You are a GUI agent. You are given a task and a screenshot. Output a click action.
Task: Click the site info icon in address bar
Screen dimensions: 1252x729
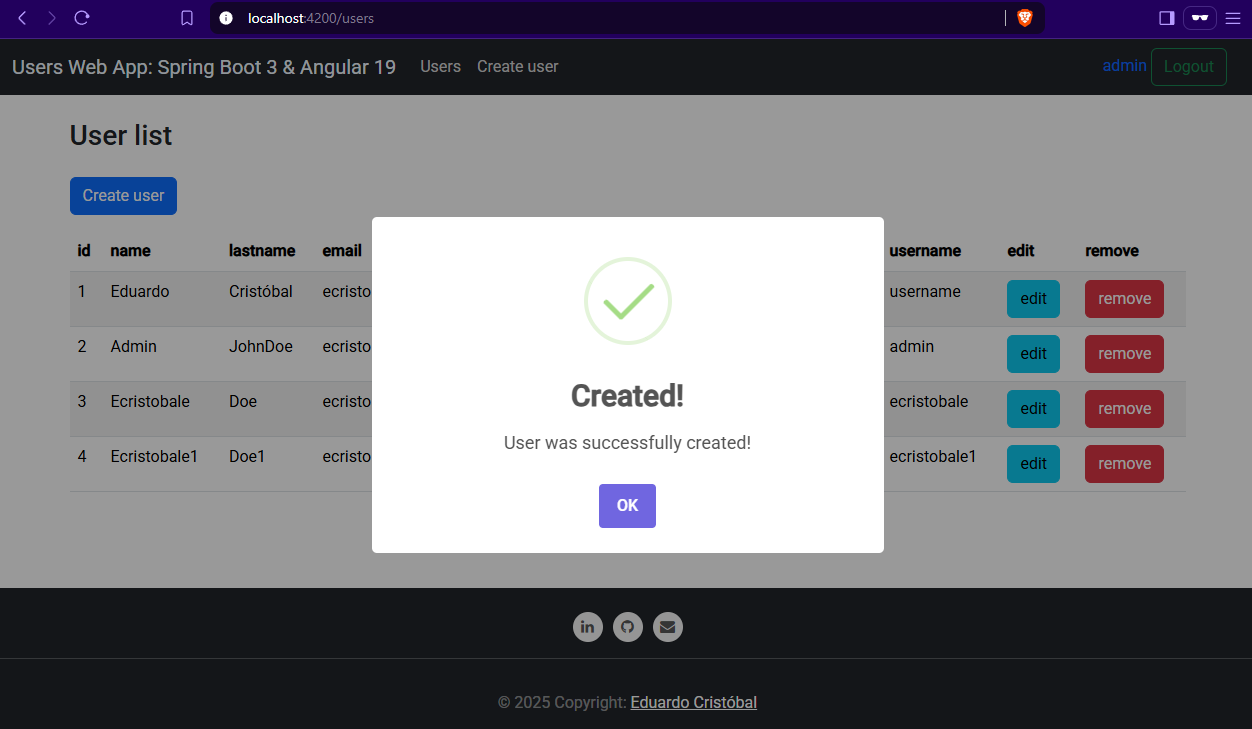point(226,18)
